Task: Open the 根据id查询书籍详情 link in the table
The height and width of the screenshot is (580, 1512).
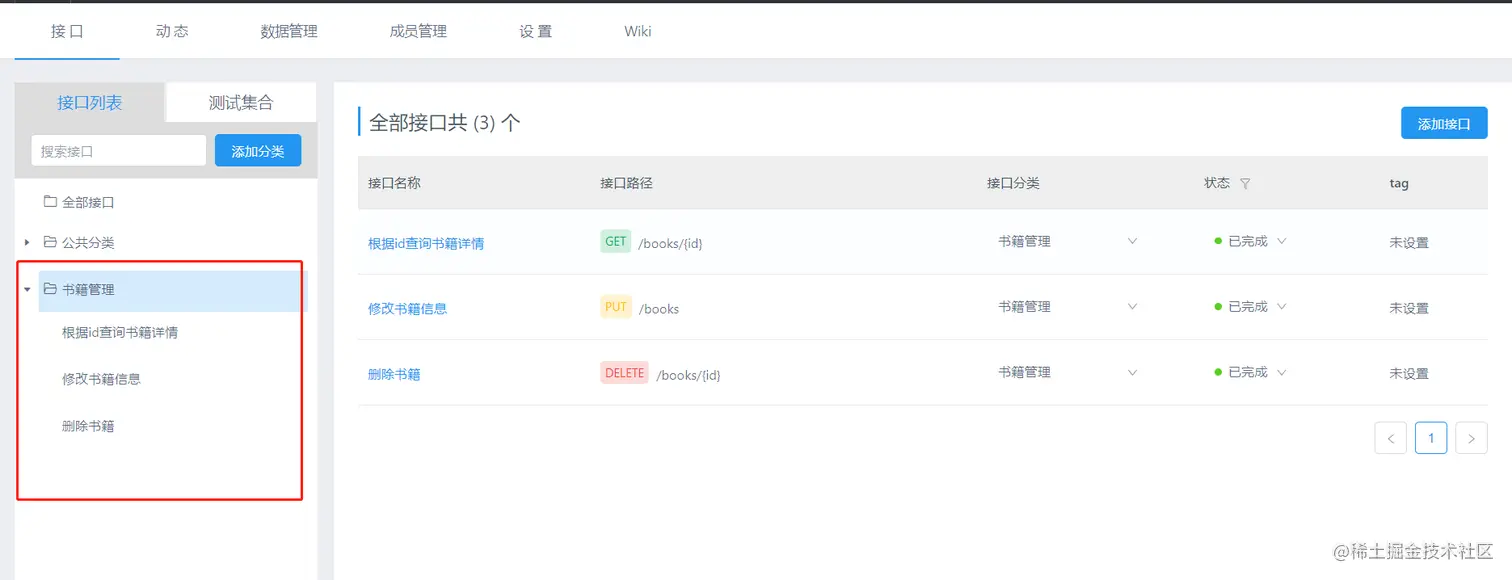Action: coord(426,243)
